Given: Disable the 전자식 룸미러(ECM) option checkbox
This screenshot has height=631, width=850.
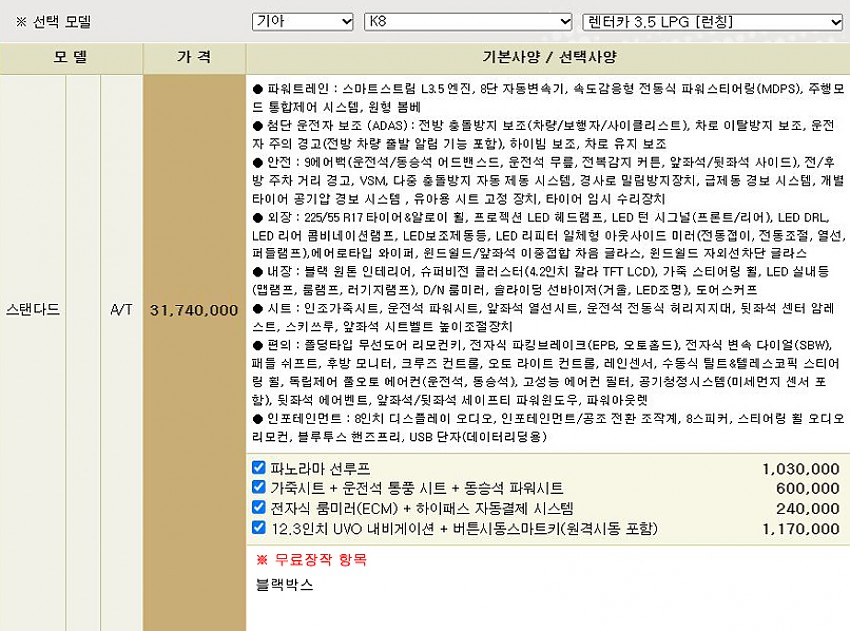Looking at the screenshot, I should coord(259,507).
